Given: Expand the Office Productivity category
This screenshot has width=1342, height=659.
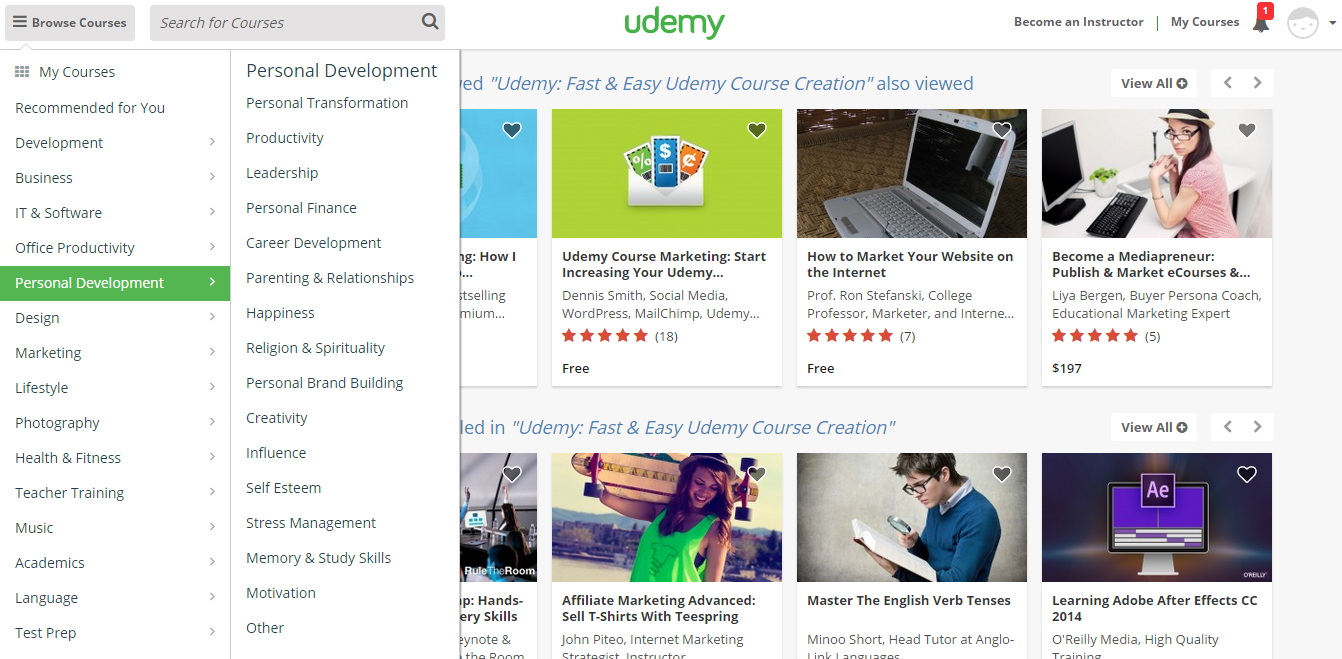Looking at the screenshot, I should (x=115, y=248).
